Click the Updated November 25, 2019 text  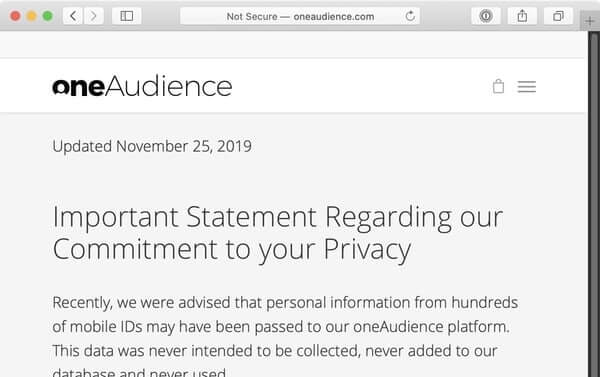point(152,146)
